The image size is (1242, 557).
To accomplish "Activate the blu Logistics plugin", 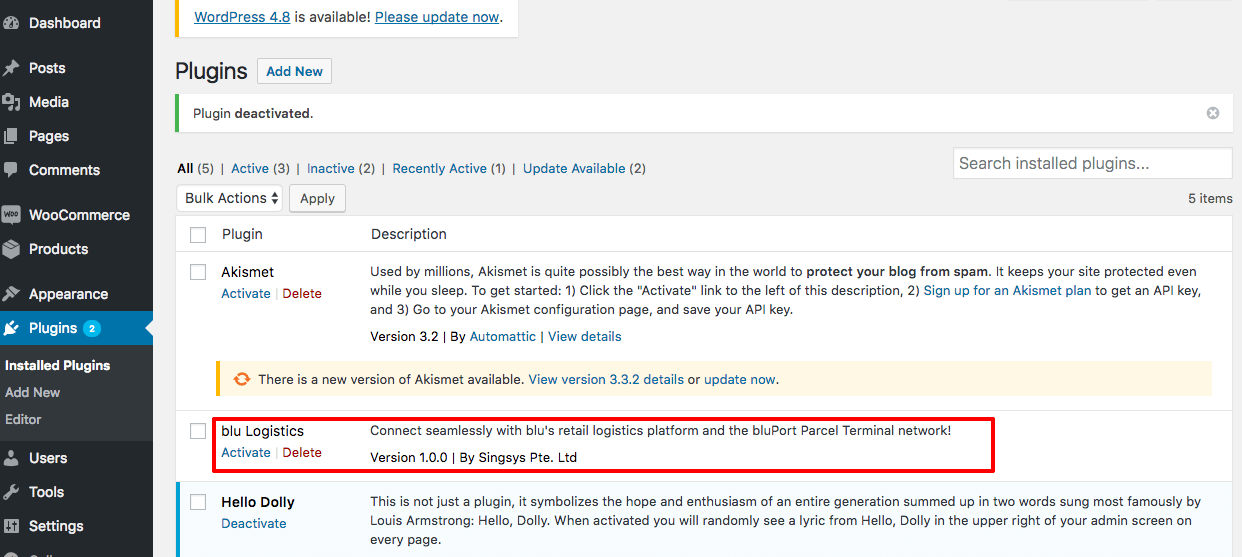I will tap(246, 452).
